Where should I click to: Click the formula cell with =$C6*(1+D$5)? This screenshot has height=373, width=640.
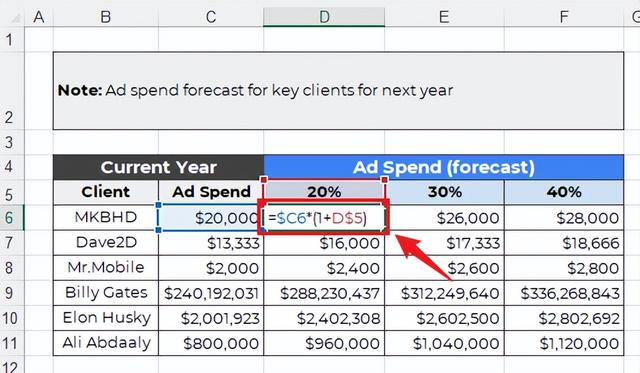click(x=324, y=218)
